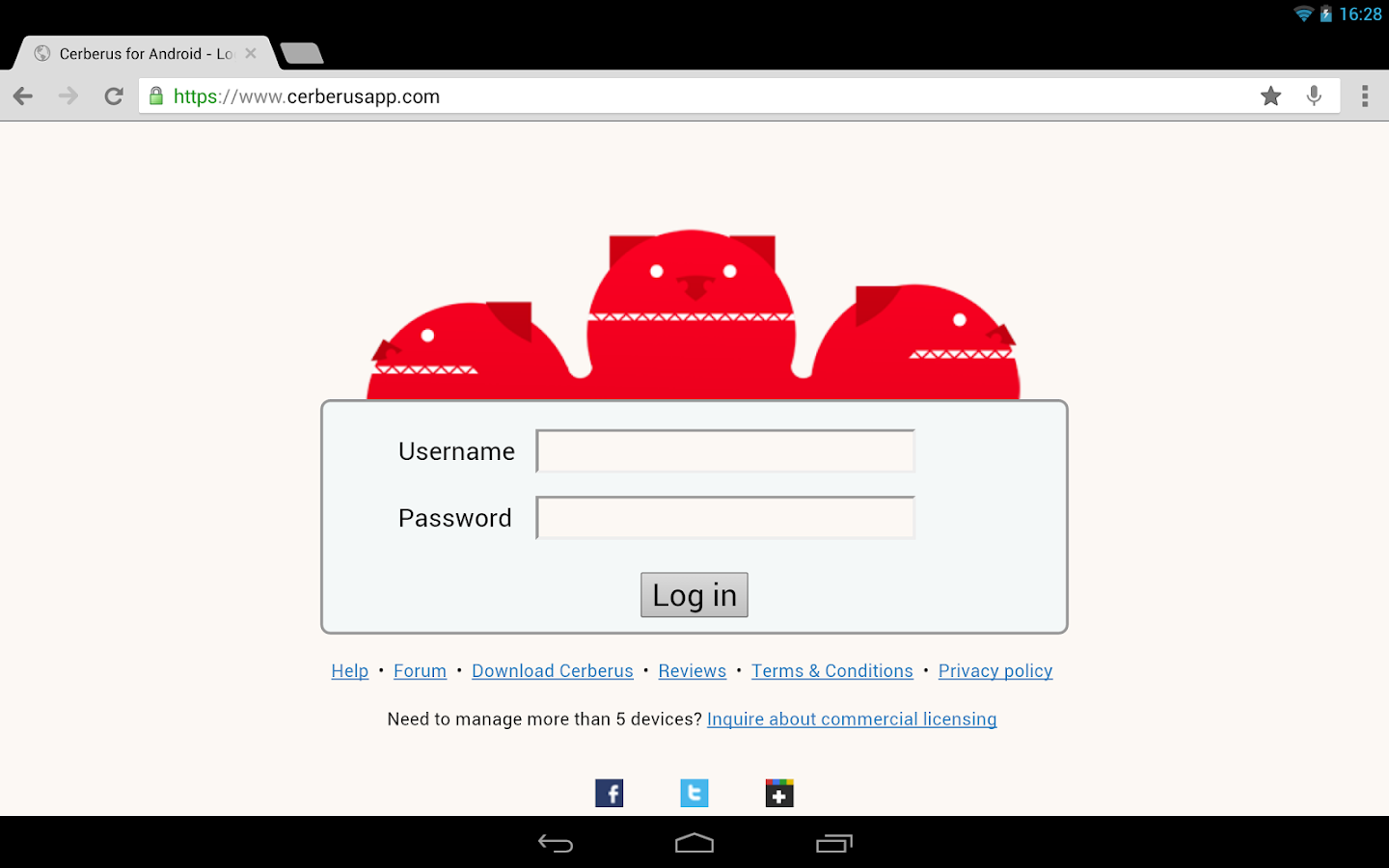Click the browser forward arrow
This screenshot has width=1389, height=868.
(x=68, y=95)
